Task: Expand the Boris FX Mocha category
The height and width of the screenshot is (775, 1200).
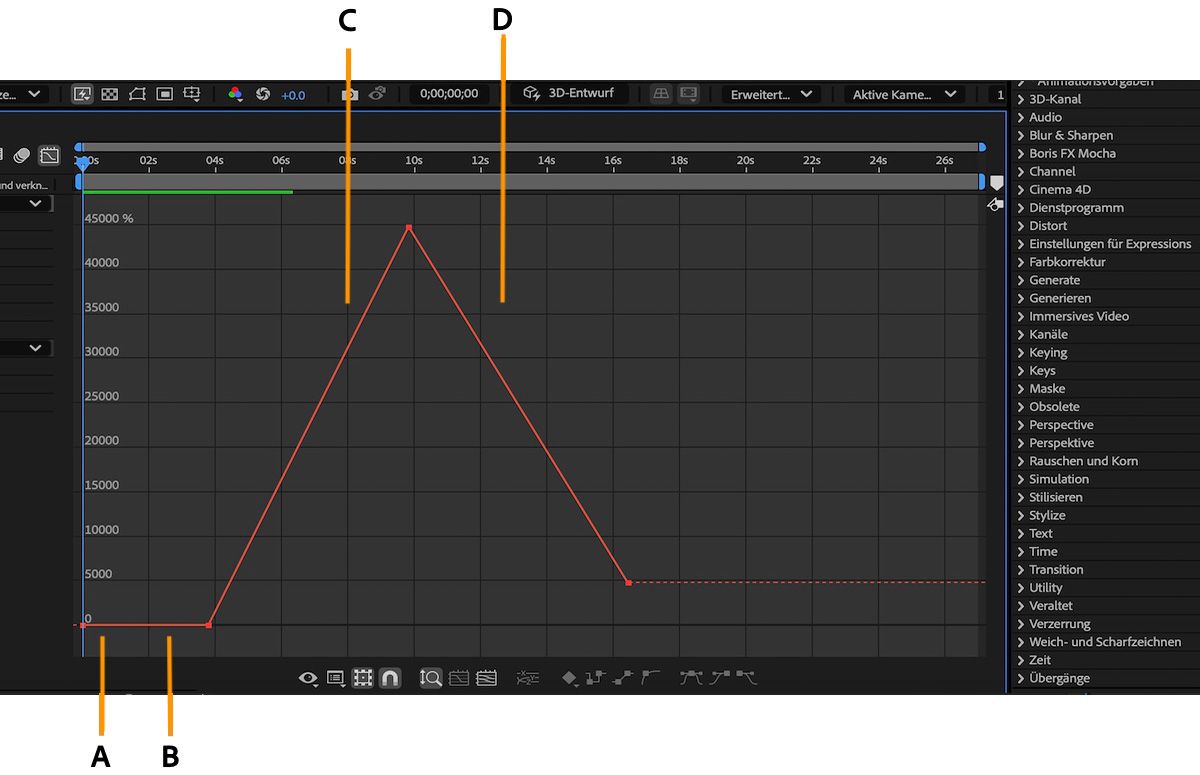Action: point(1022,153)
